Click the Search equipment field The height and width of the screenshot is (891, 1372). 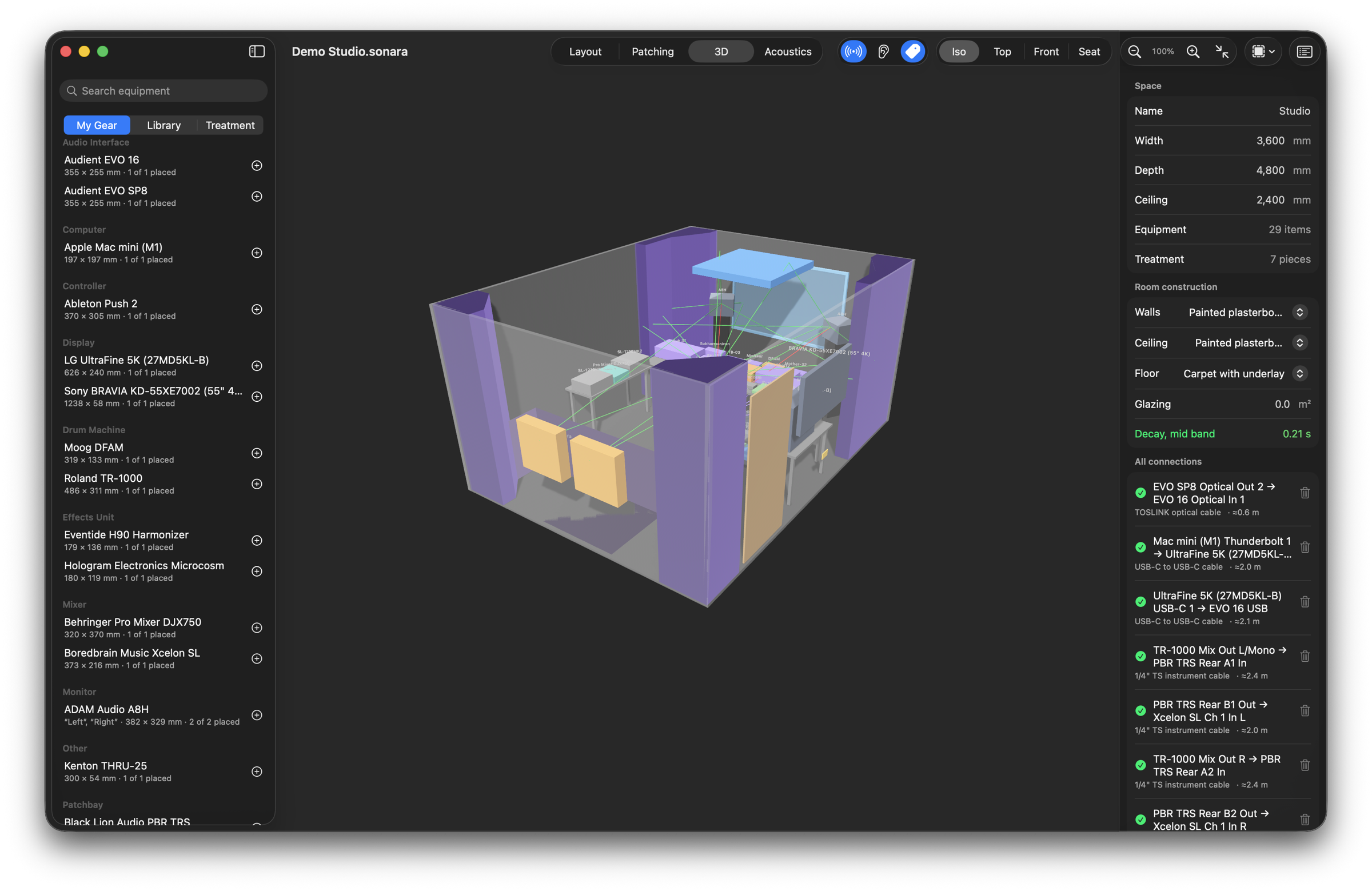click(x=163, y=90)
